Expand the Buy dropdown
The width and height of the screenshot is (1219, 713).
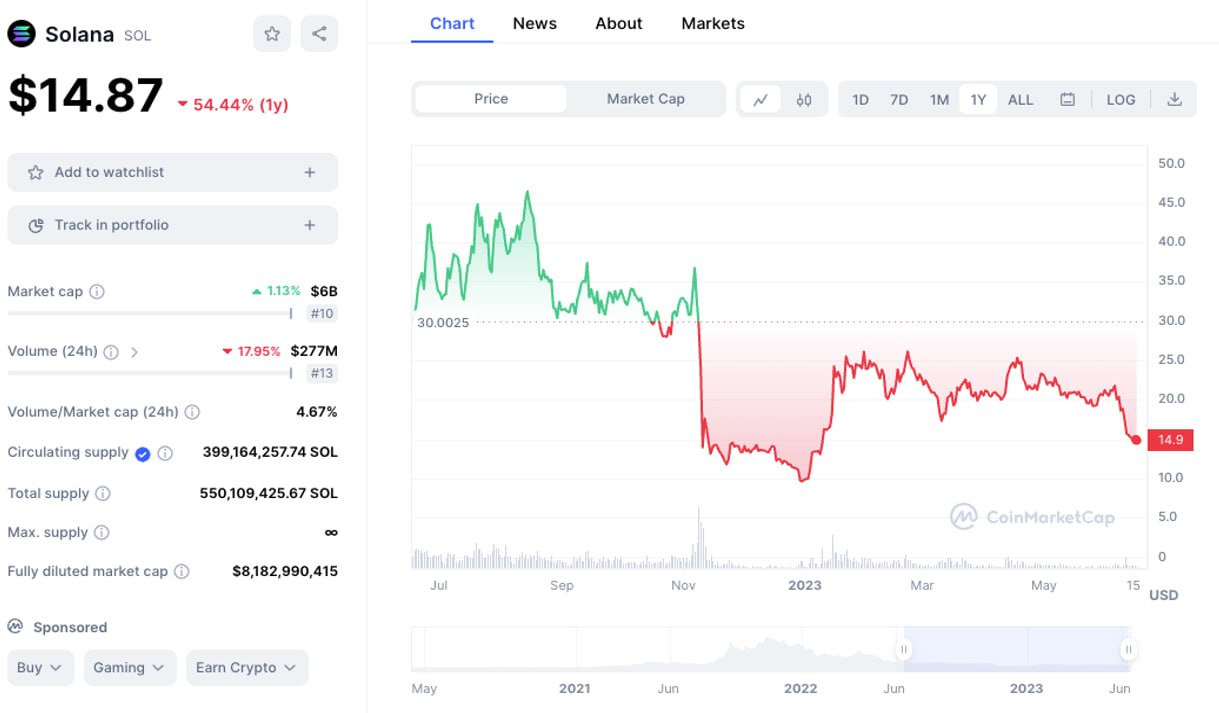(40, 668)
